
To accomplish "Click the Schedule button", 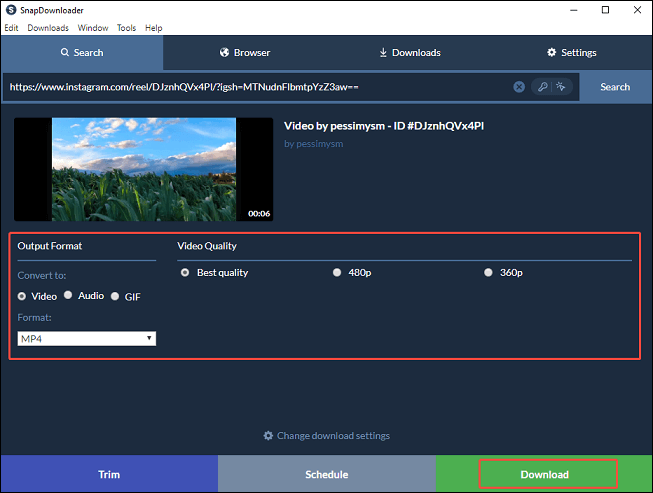I will coord(326,474).
